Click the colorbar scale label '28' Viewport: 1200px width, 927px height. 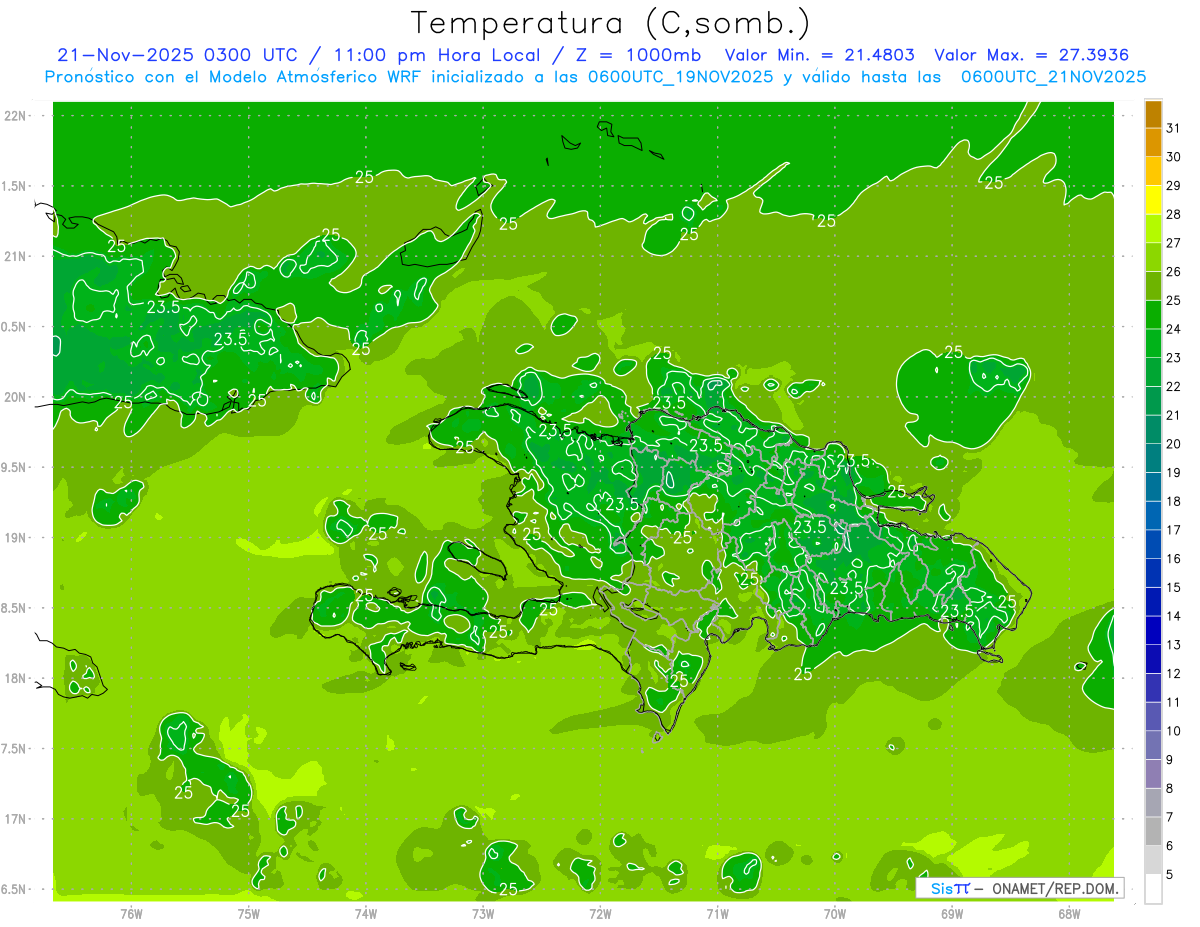pos(1174,214)
